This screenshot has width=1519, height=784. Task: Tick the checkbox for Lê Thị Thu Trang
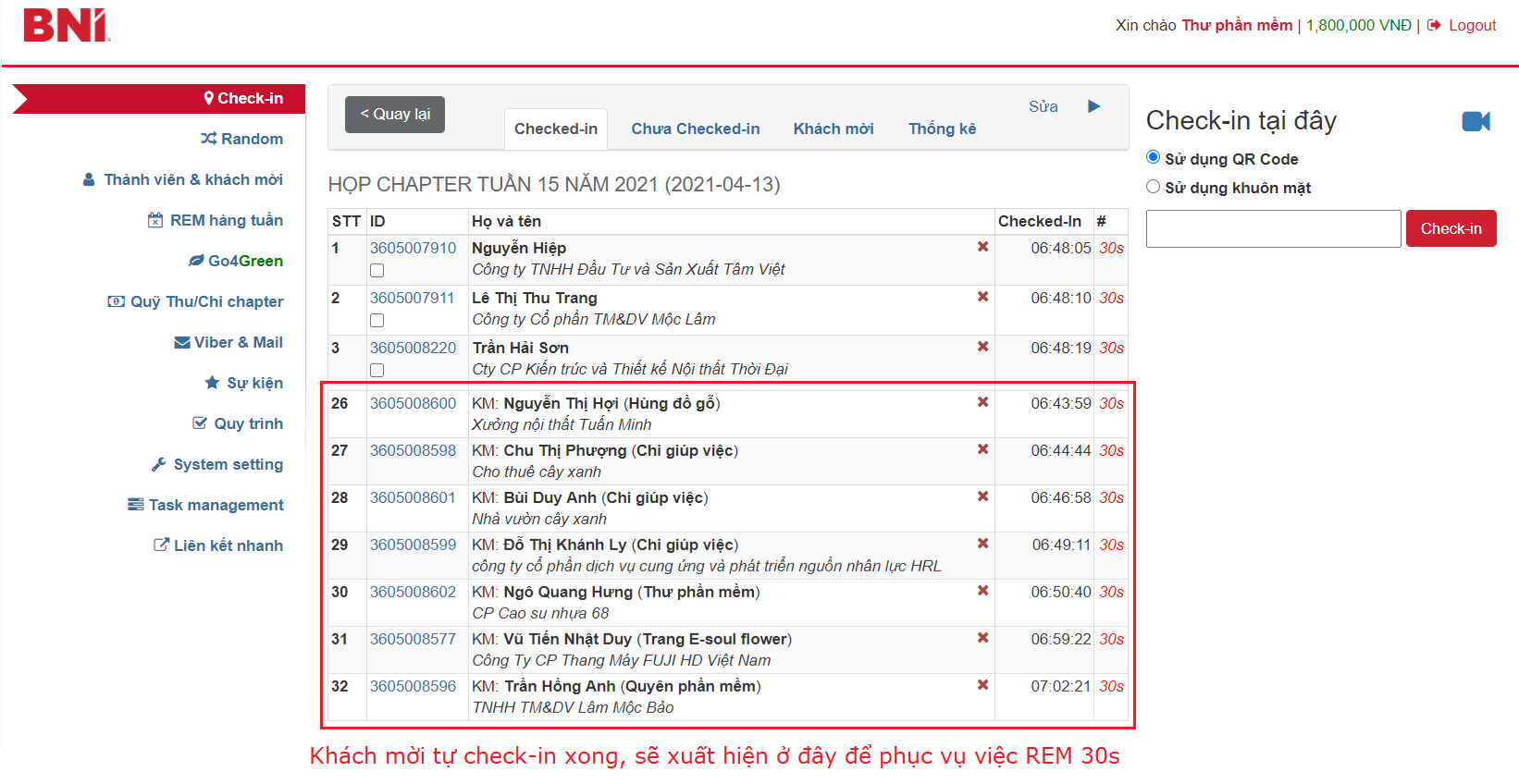377,321
